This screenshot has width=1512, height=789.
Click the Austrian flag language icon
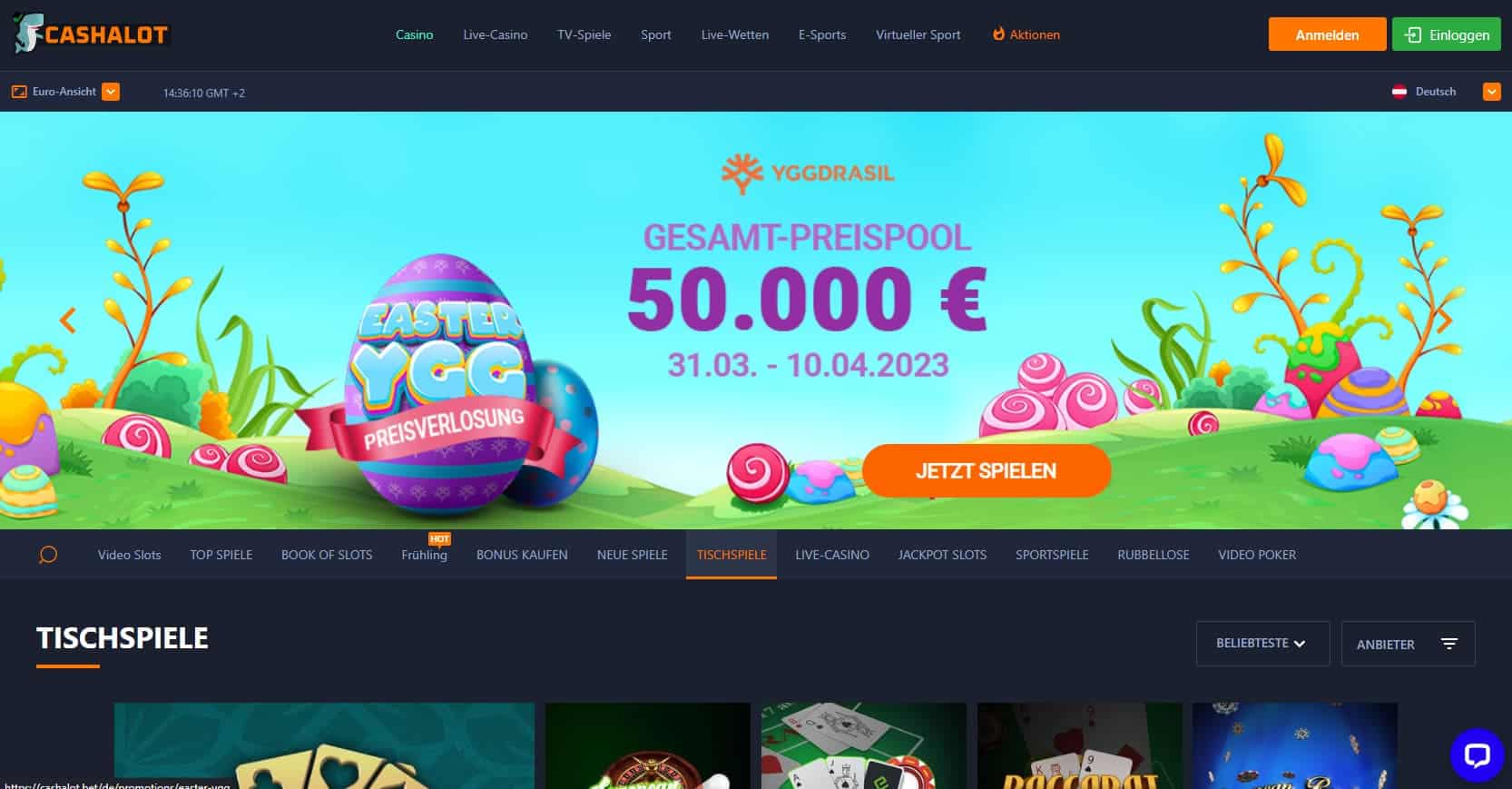click(1399, 92)
